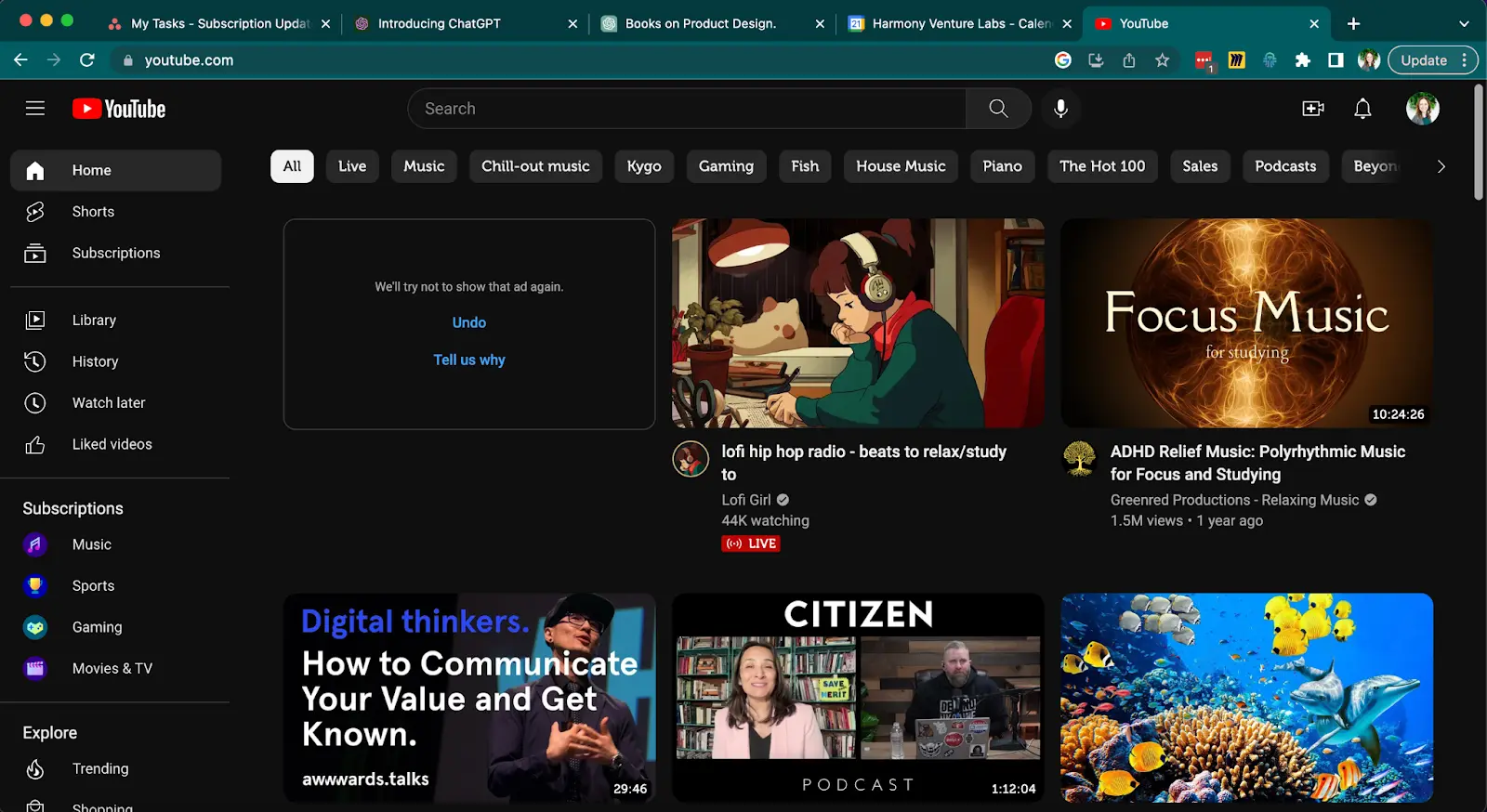Select The Hot 100 chip
This screenshot has width=1487, height=812.
click(1102, 166)
